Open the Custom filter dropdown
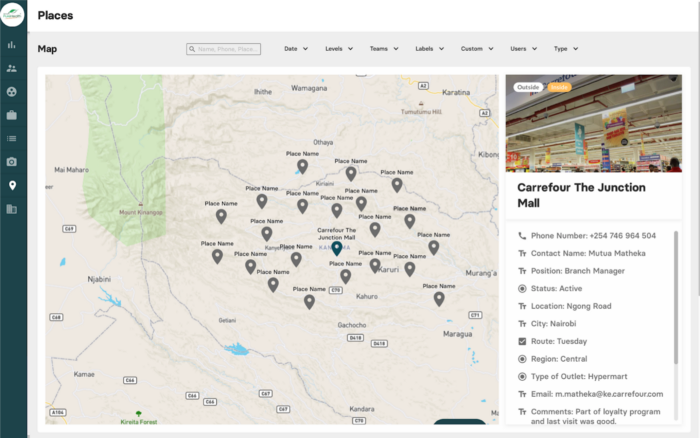 coord(477,49)
